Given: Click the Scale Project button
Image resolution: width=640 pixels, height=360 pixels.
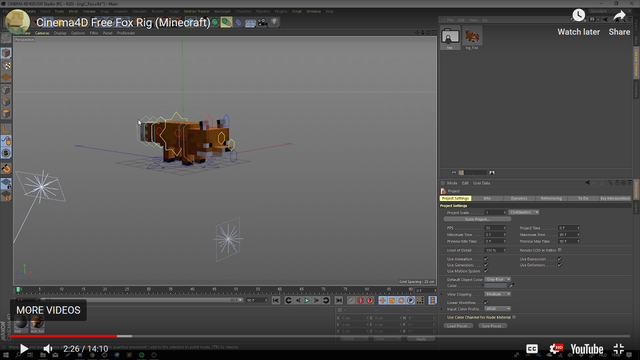Looking at the screenshot, I should pos(477,219).
